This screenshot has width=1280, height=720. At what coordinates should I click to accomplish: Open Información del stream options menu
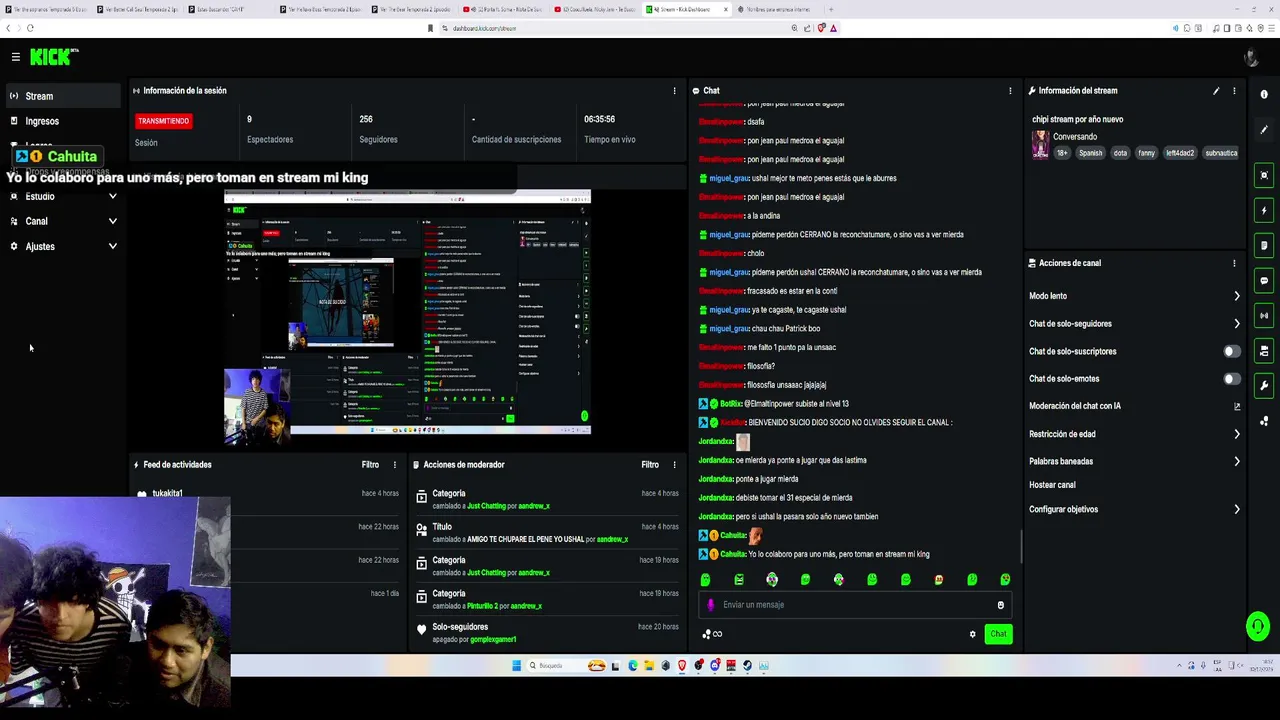[x=1234, y=91]
